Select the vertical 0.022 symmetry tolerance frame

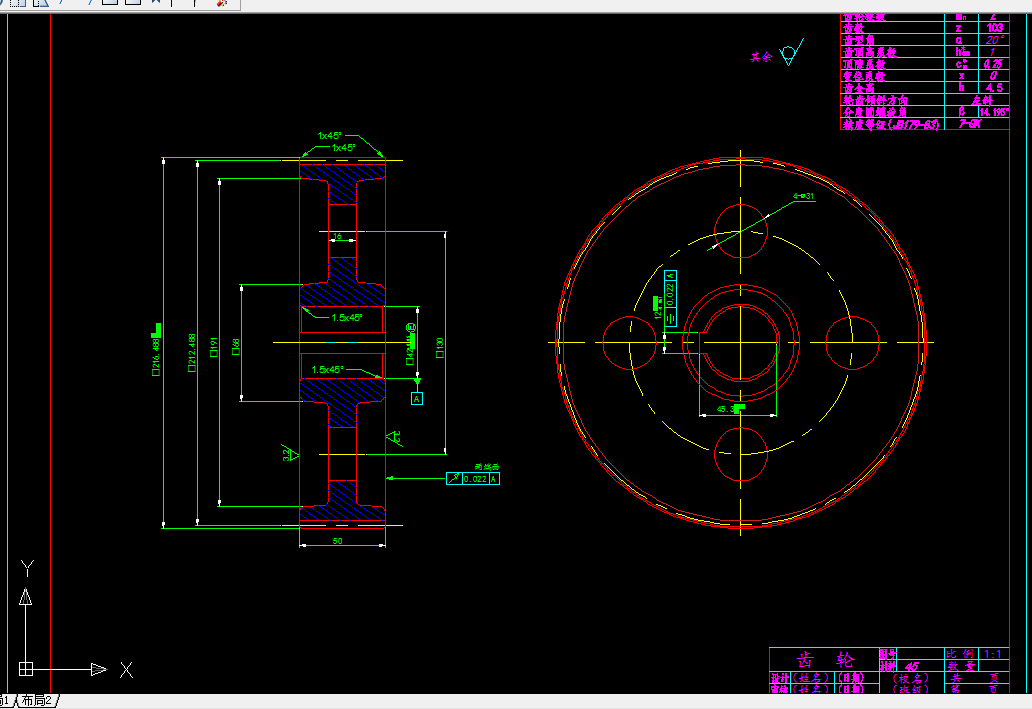coord(670,298)
